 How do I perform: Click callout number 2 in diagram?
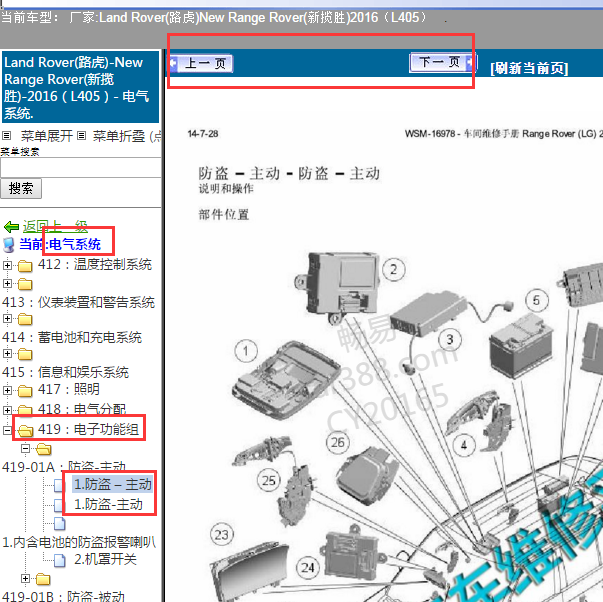click(x=394, y=270)
